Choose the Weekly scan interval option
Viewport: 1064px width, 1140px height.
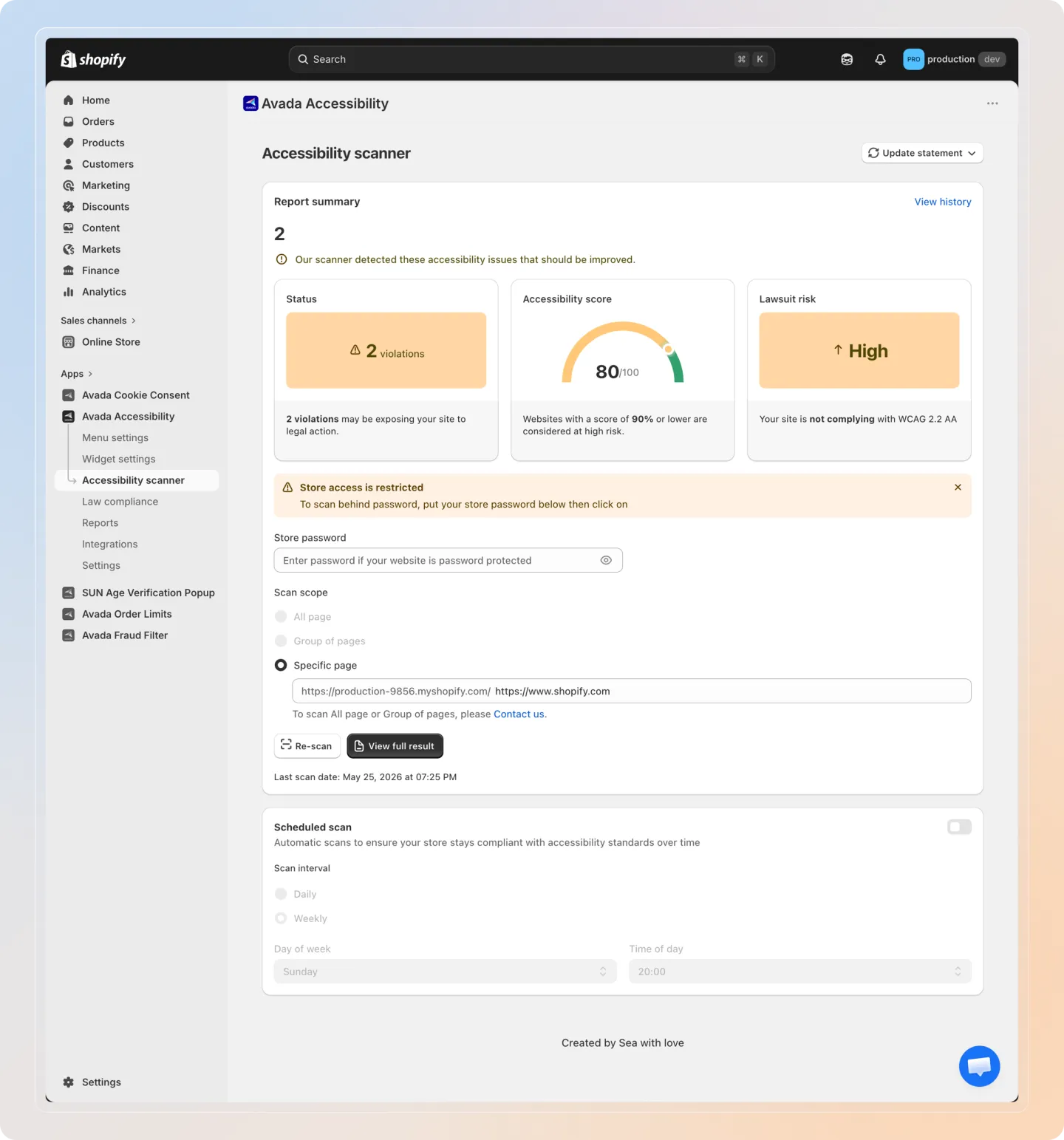[x=281, y=918]
